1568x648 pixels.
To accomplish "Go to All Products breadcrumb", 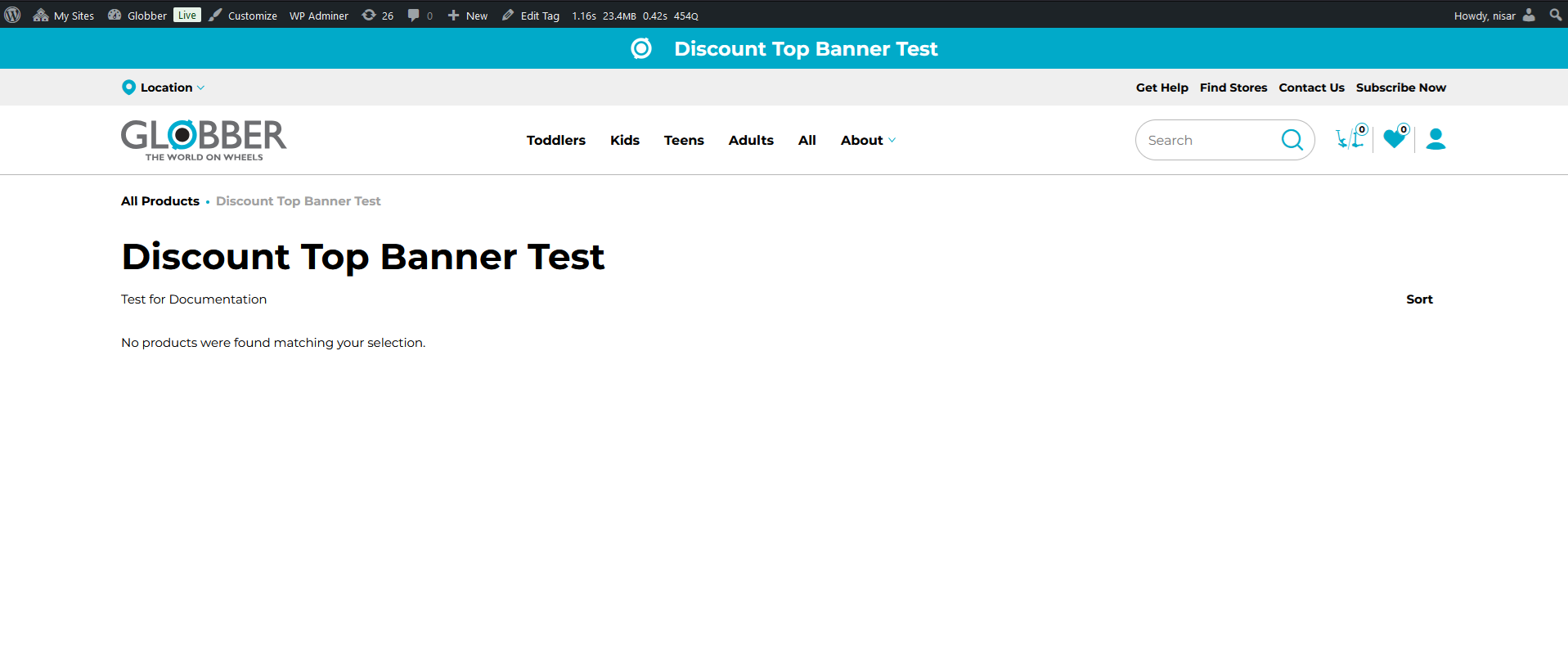I will (160, 201).
